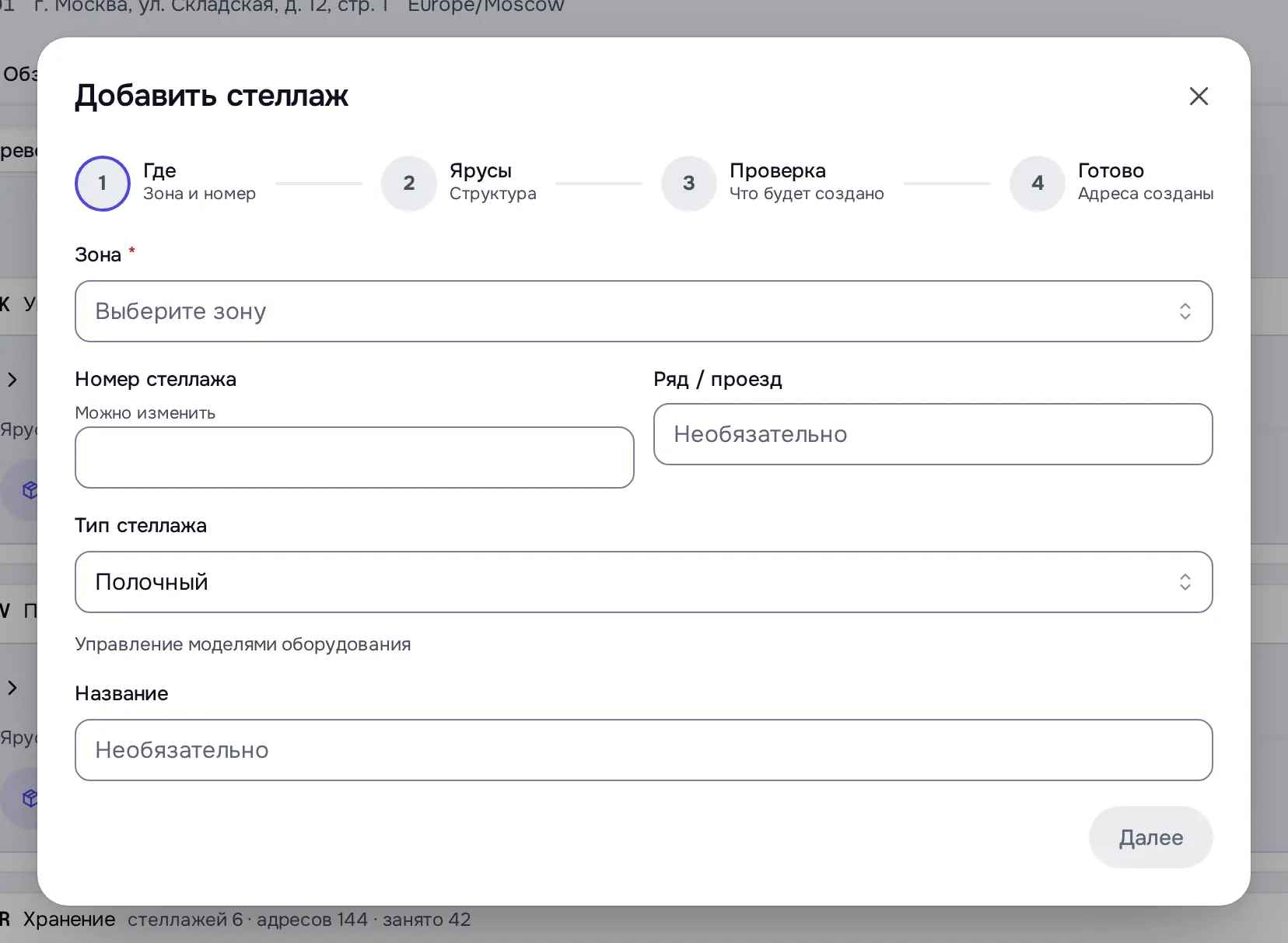The image size is (1288, 943).
Task: Open the Тип стеллажа Полочный dropdown
Action: tap(643, 582)
